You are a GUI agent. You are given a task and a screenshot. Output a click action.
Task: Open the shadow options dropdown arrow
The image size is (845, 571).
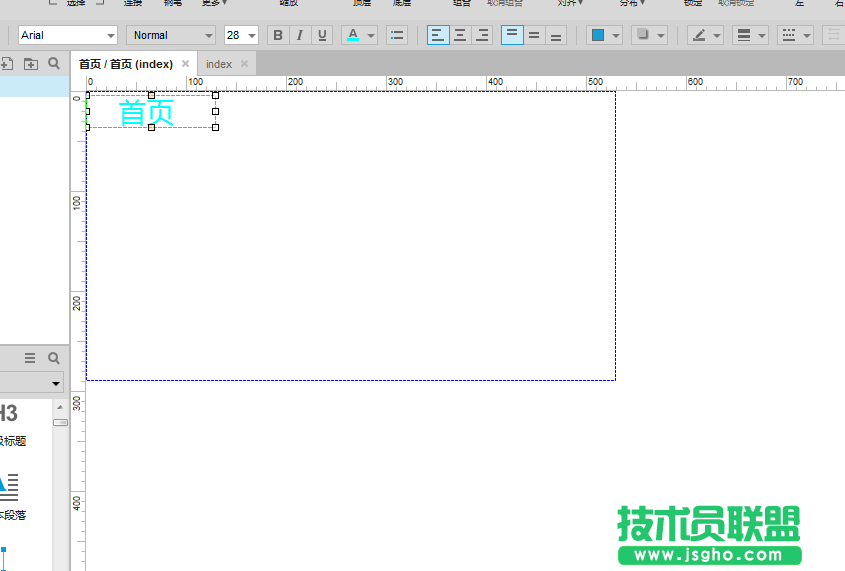(661, 36)
